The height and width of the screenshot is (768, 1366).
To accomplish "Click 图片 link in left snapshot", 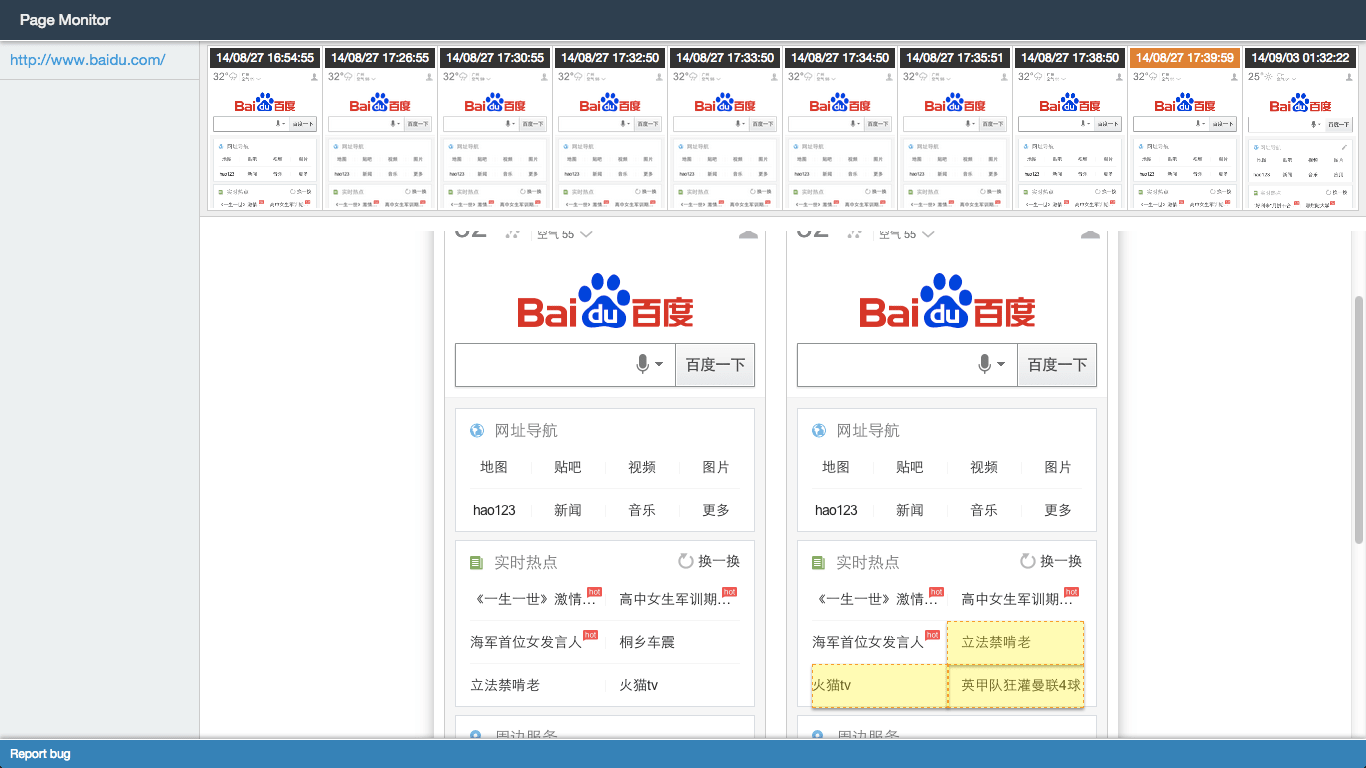I will pyautogui.click(x=716, y=467).
